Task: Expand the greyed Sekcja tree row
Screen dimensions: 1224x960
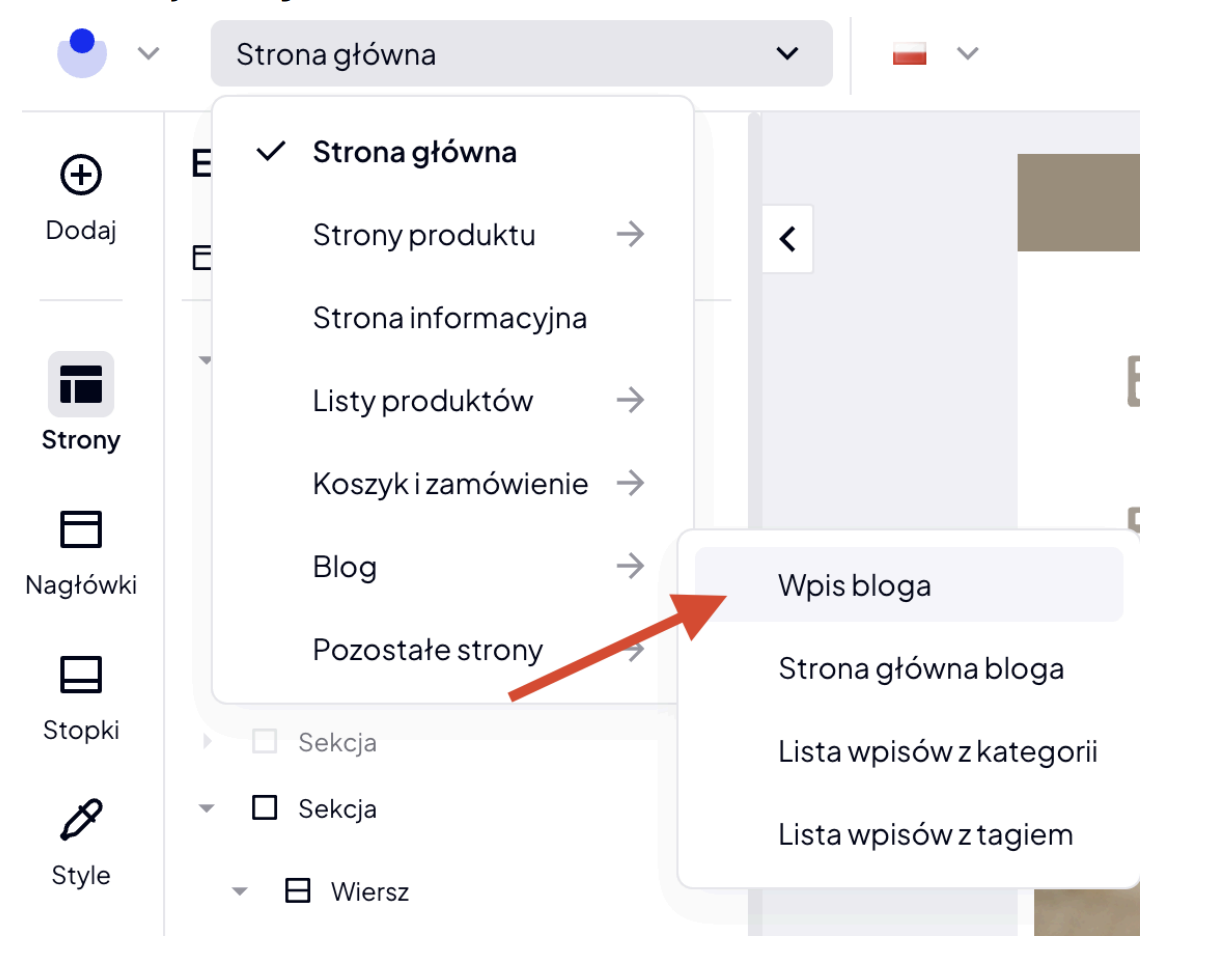Action: click(x=207, y=742)
